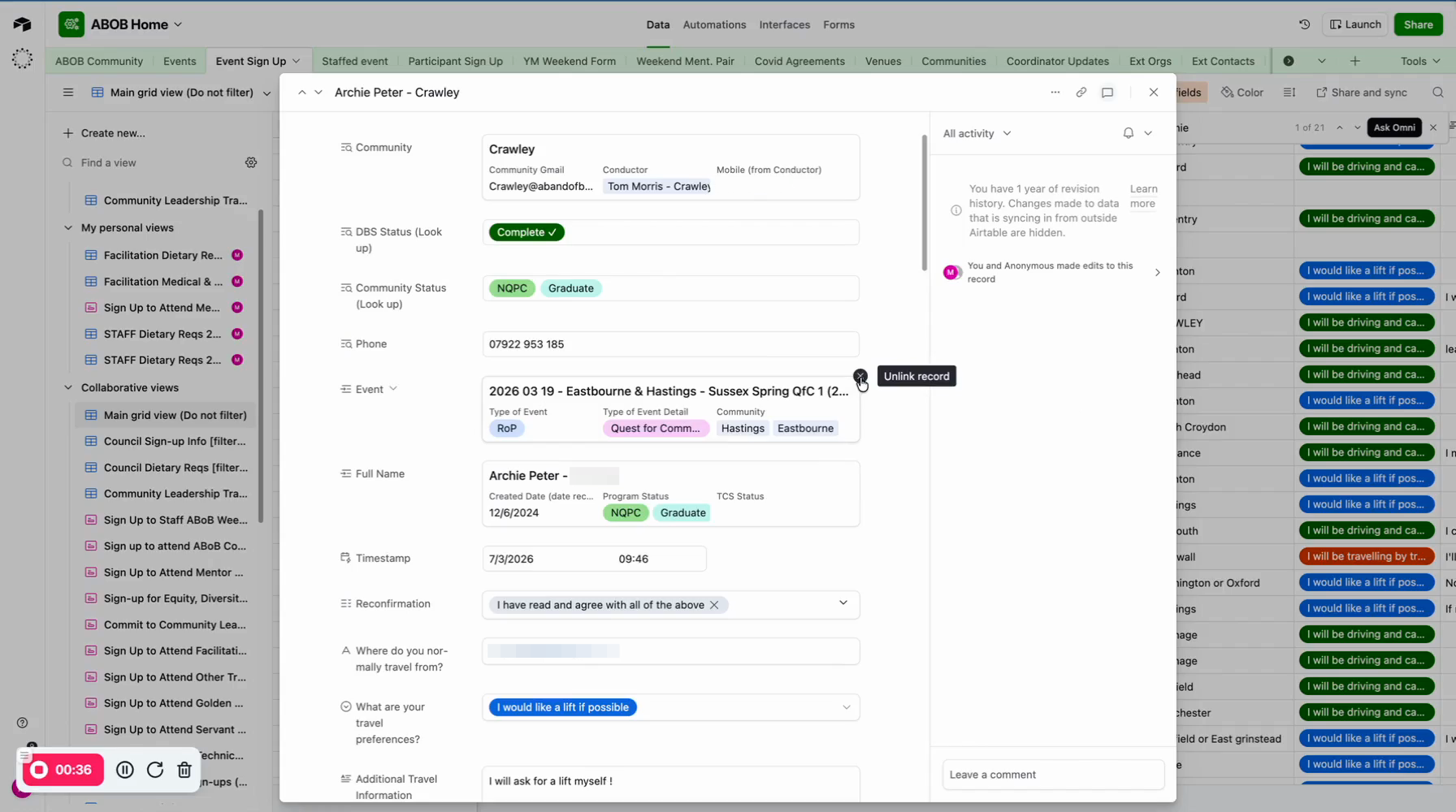Image resolution: width=1456 pixels, height=812 pixels.
Task: Switch to the Automations tab
Action: 713,24
